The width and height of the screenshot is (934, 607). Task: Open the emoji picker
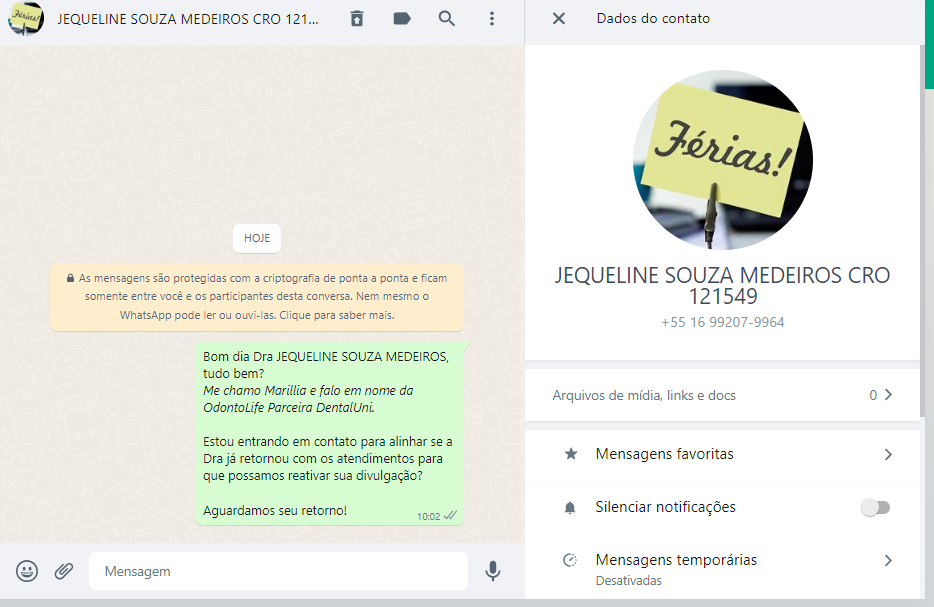point(27,571)
